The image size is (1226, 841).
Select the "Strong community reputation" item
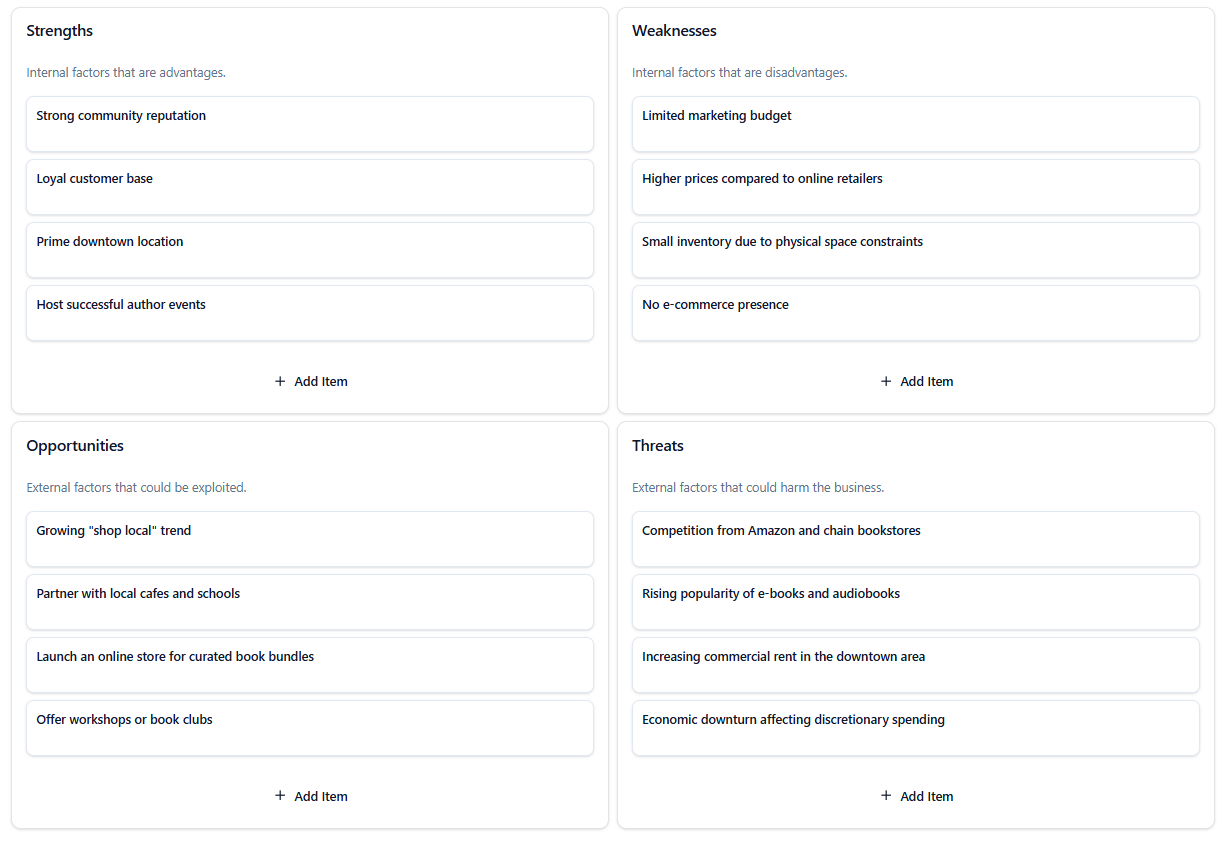click(x=121, y=116)
